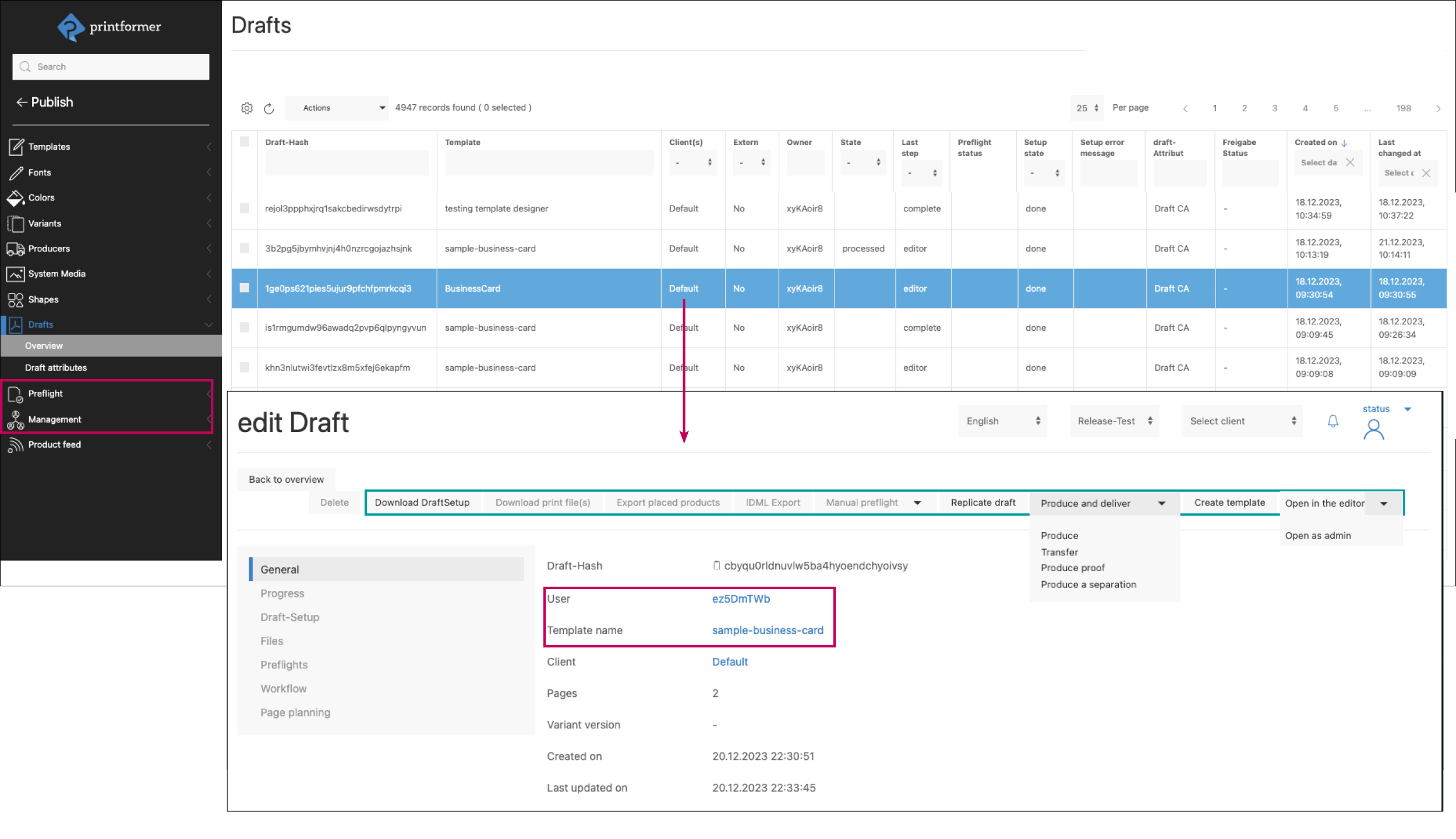This screenshot has width=1456, height=839.
Task: Click the user profile icon
Action: point(1374,430)
